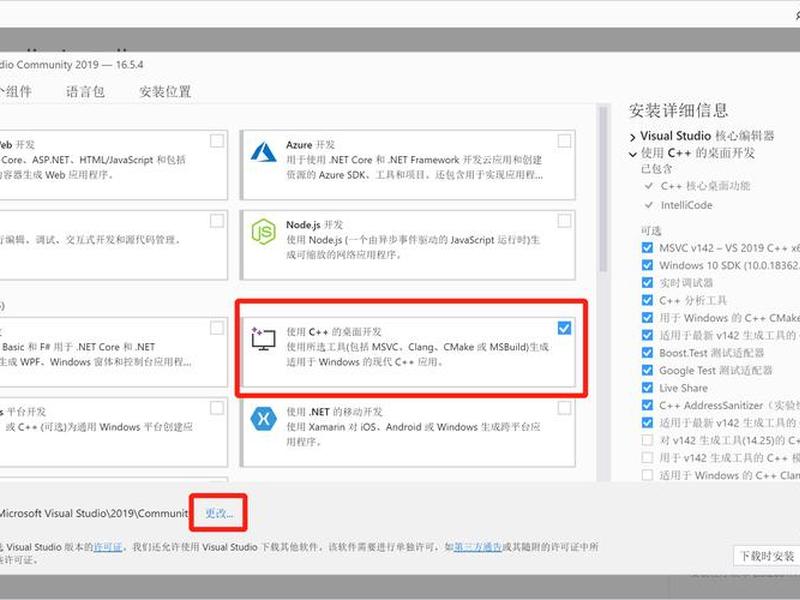Uncheck the MSVC v142 optional component
The width and height of the screenshot is (800, 600).
click(x=647, y=248)
